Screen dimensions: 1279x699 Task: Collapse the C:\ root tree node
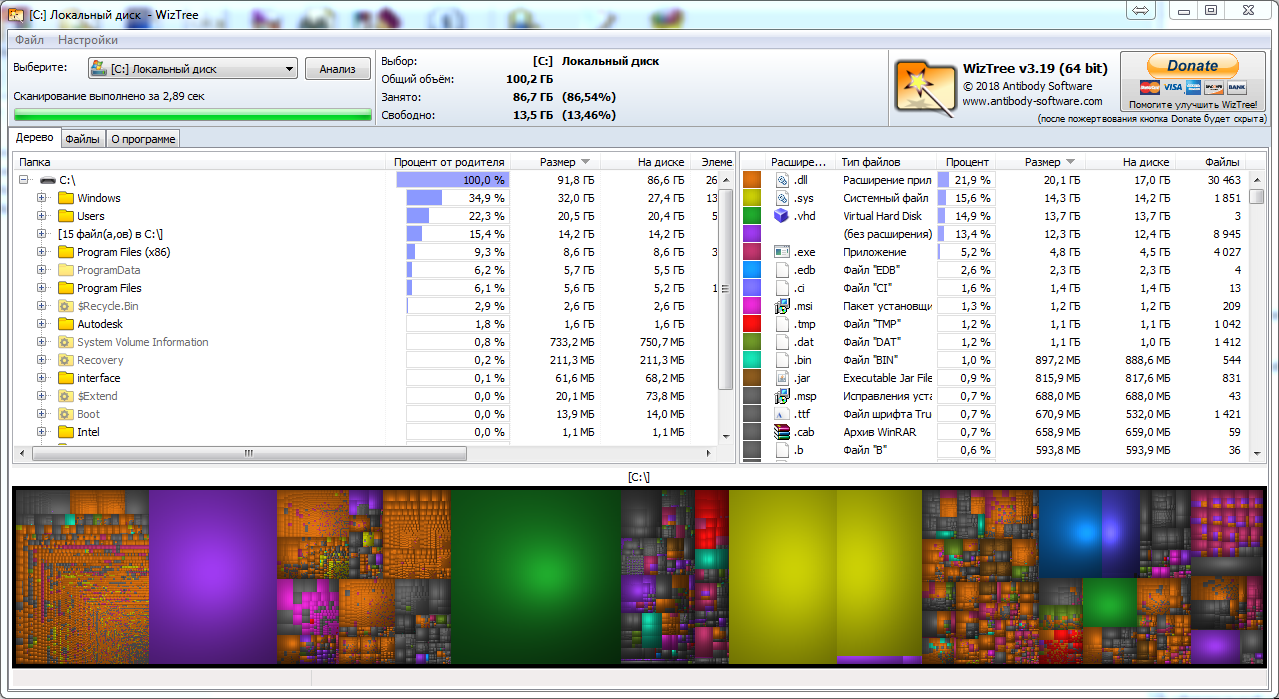click(x=24, y=180)
